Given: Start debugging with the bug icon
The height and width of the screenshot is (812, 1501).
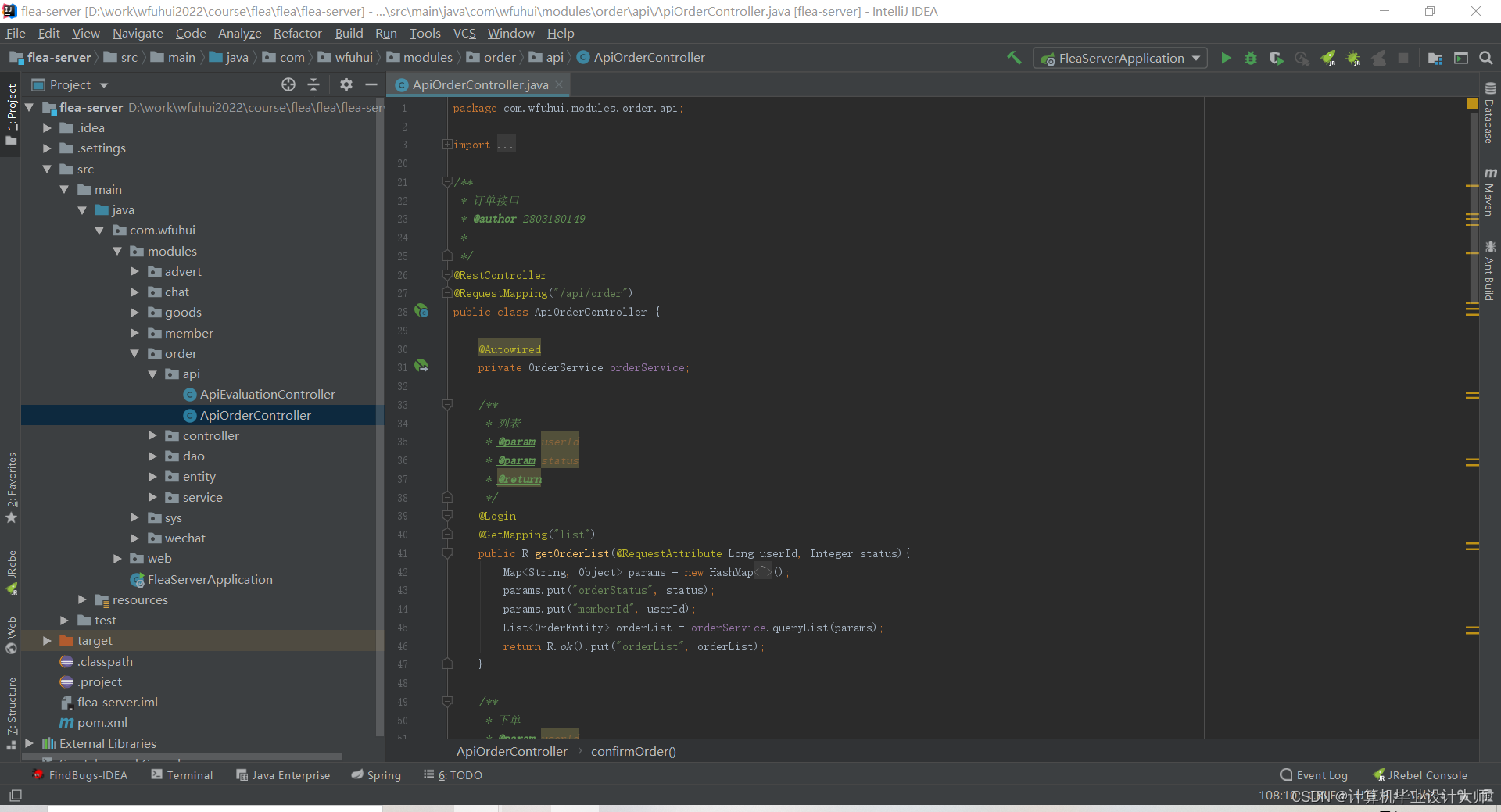Looking at the screenshot, I should coord(1251,58).
